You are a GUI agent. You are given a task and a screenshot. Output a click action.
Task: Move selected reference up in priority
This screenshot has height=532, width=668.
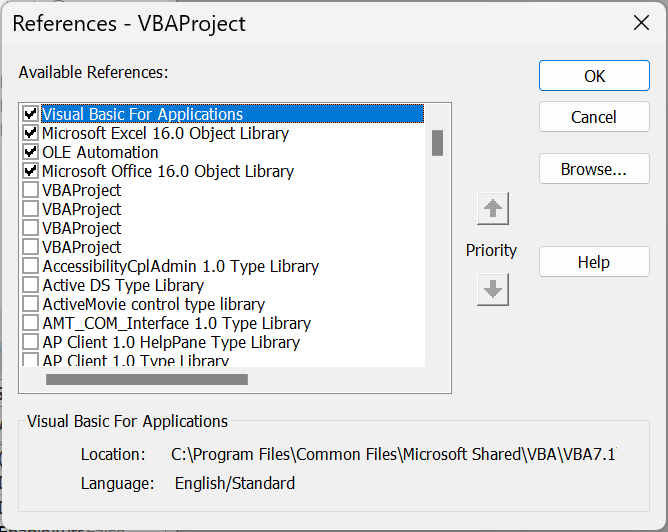point(493,209)
